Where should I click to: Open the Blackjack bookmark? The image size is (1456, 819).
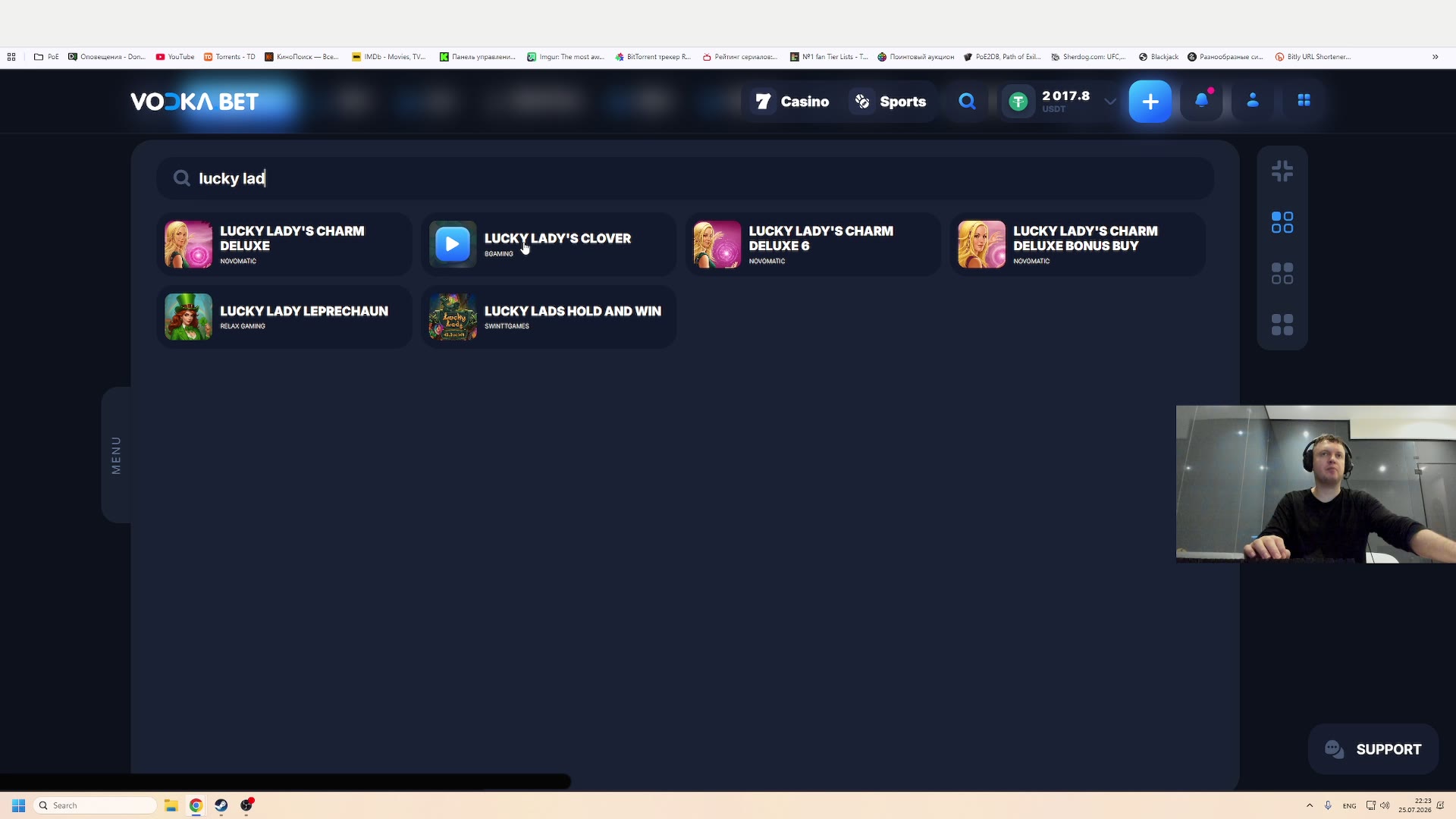point(1159,57)
